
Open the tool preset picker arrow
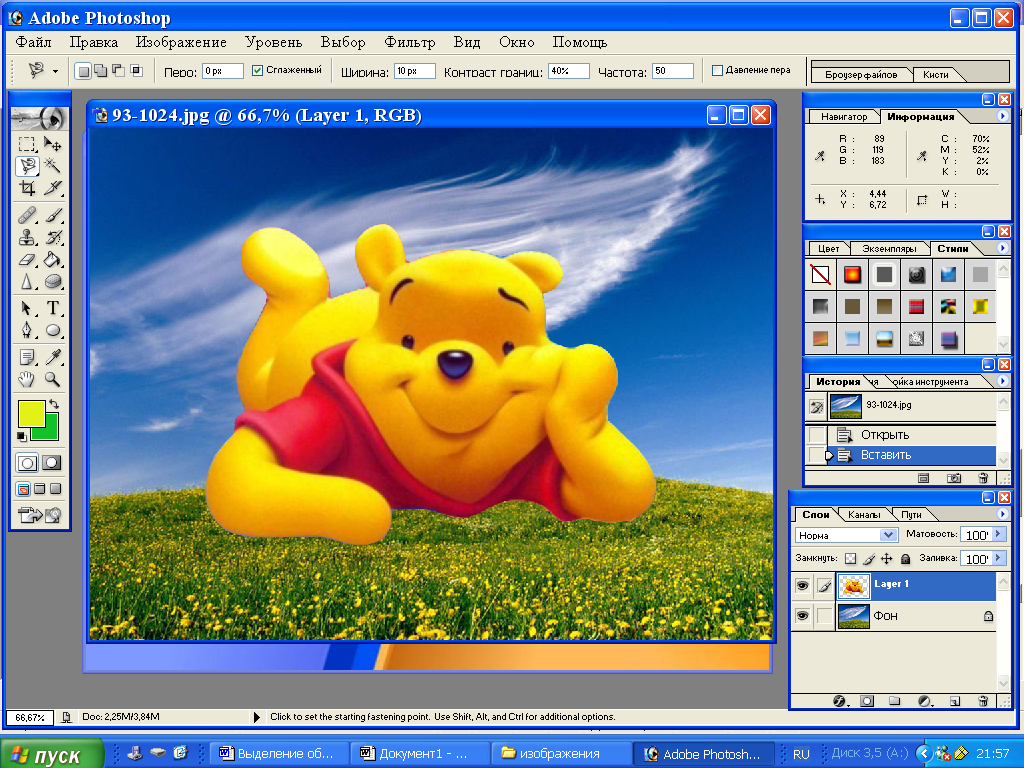tap(56, 71)
